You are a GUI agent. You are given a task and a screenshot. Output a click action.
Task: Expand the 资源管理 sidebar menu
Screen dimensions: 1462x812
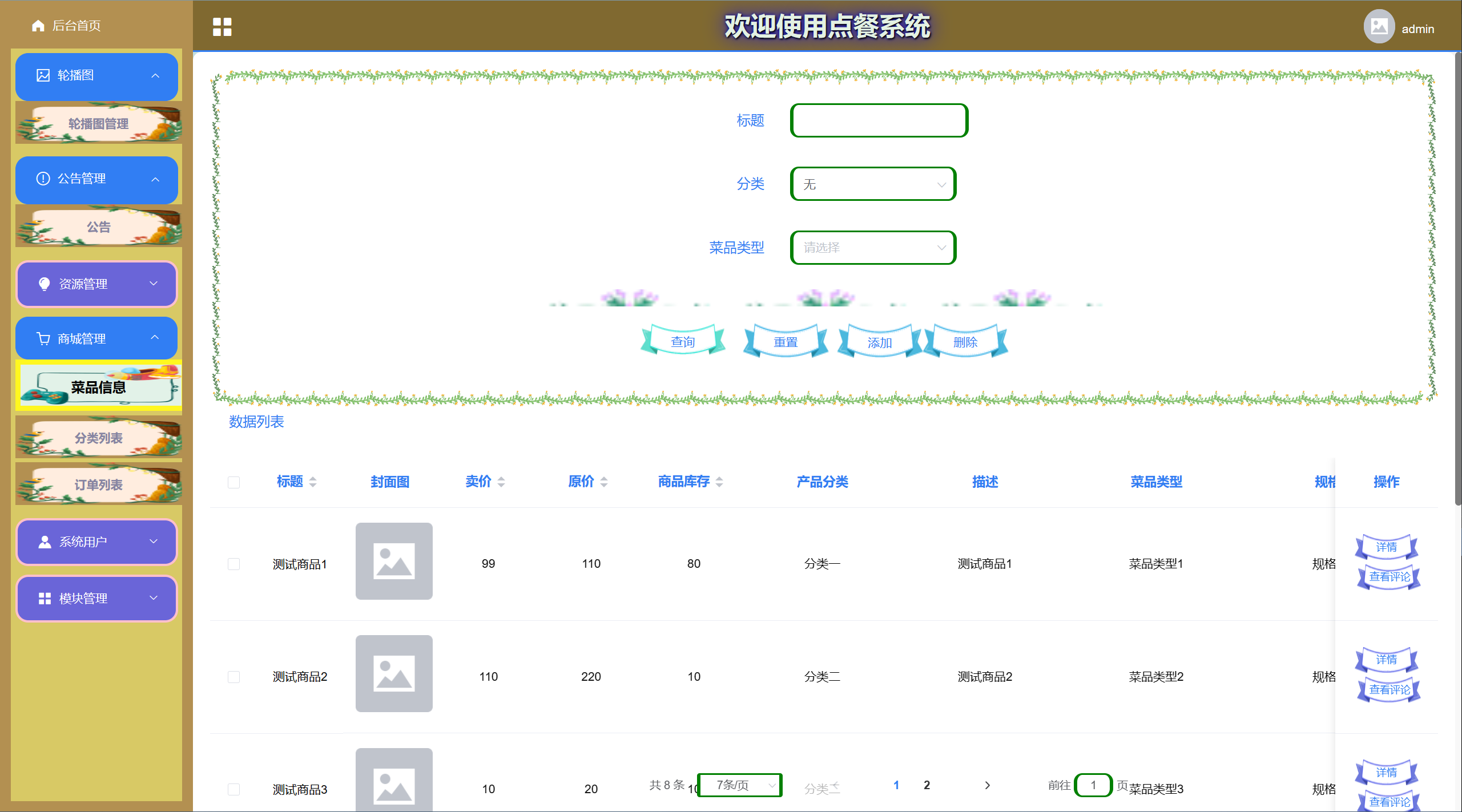[x=96, y=284]
